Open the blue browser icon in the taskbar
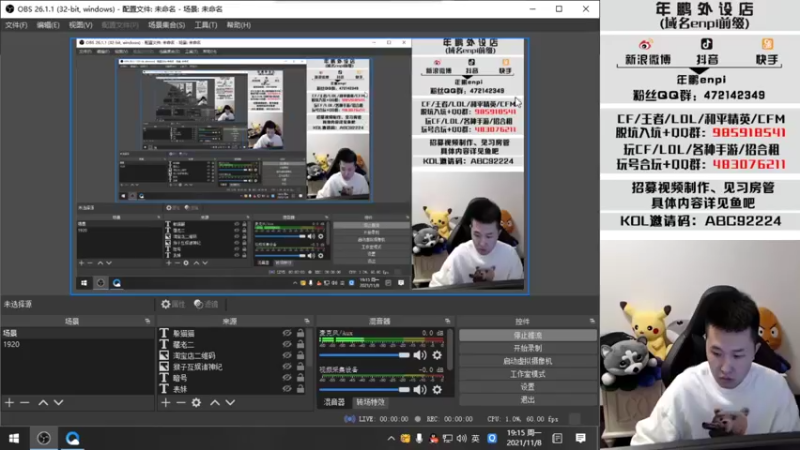The height and width of the screenshot is (450, 800). [x=72, y=438]
